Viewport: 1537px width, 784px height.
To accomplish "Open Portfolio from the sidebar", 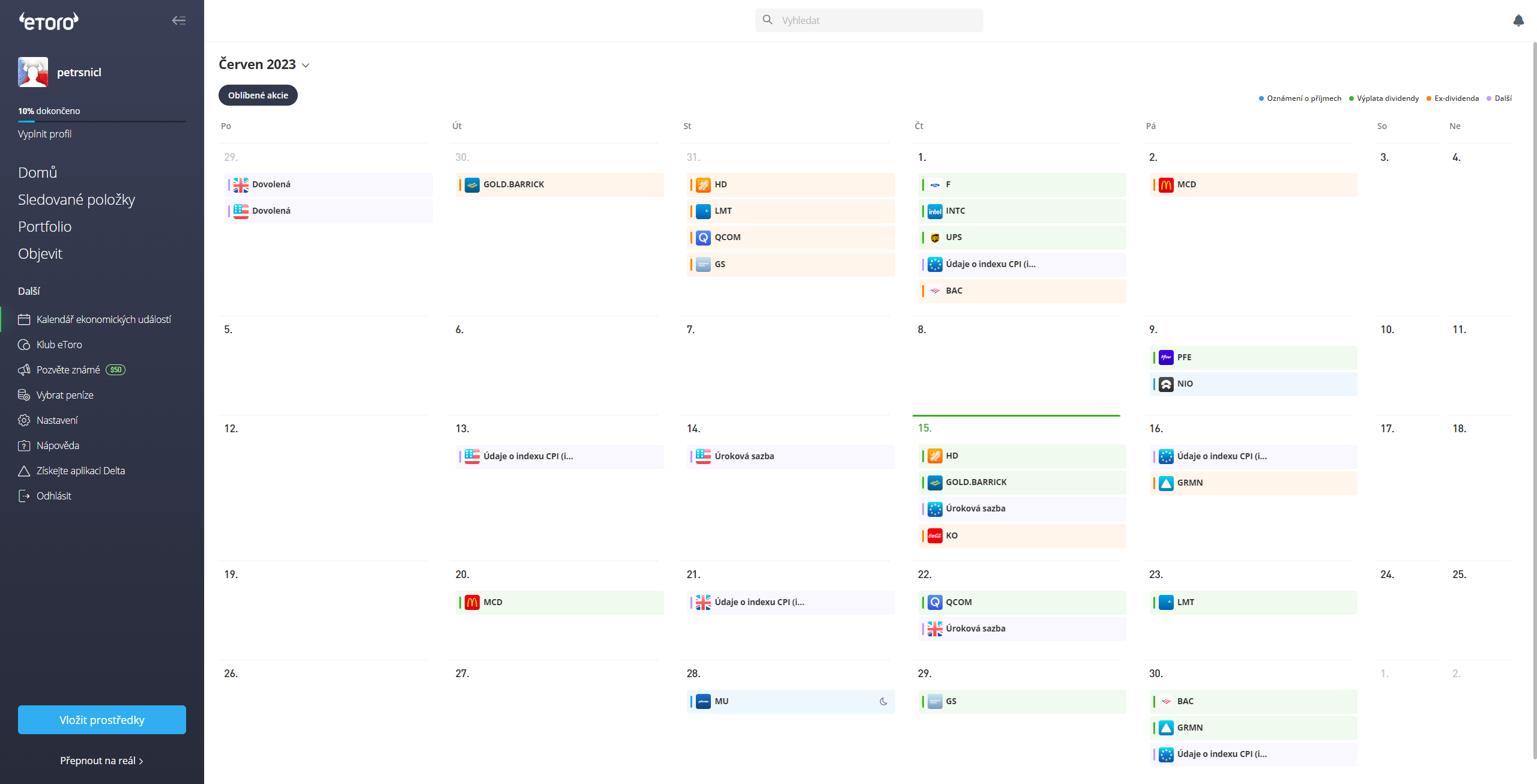I will (x=45, y=227).
